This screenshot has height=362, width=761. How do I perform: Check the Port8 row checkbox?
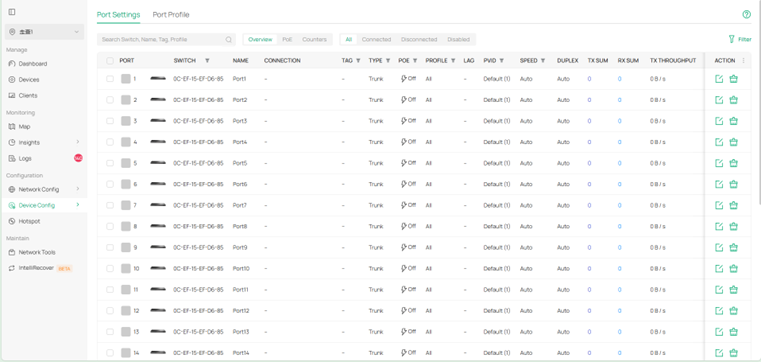[110, 226]
